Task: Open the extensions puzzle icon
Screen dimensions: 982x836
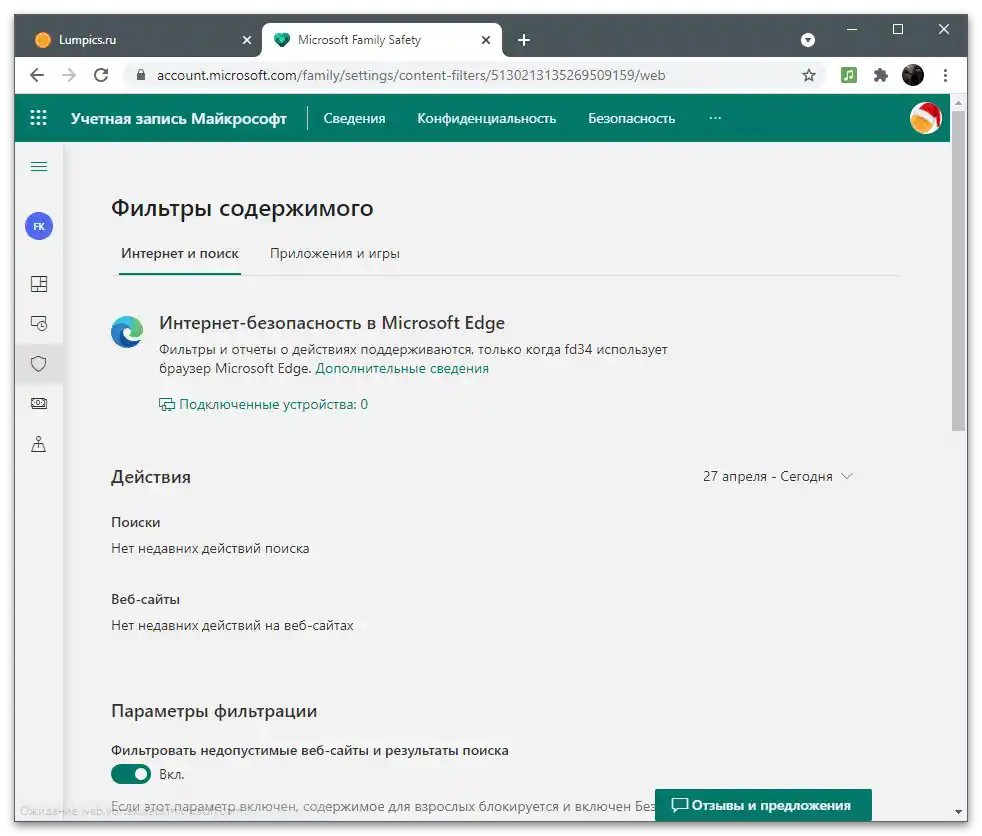Action: tap(881, 75)
